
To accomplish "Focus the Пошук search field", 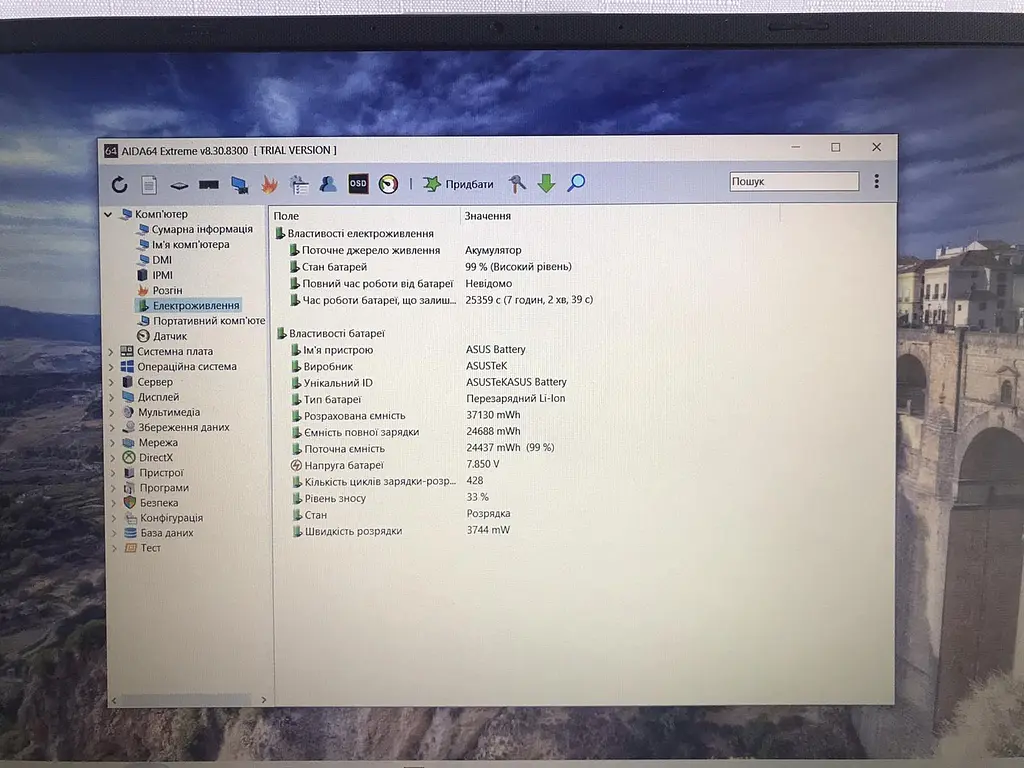I will [x=794, y=181].
